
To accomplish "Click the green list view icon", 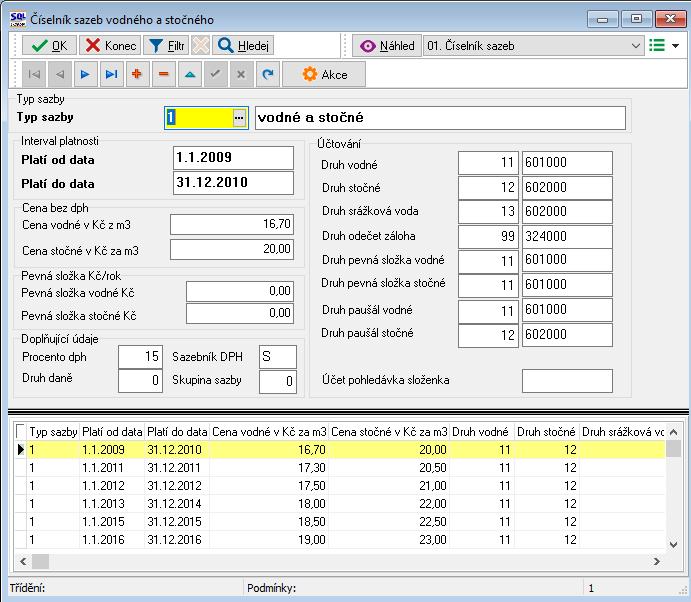I will pos(657,45).
